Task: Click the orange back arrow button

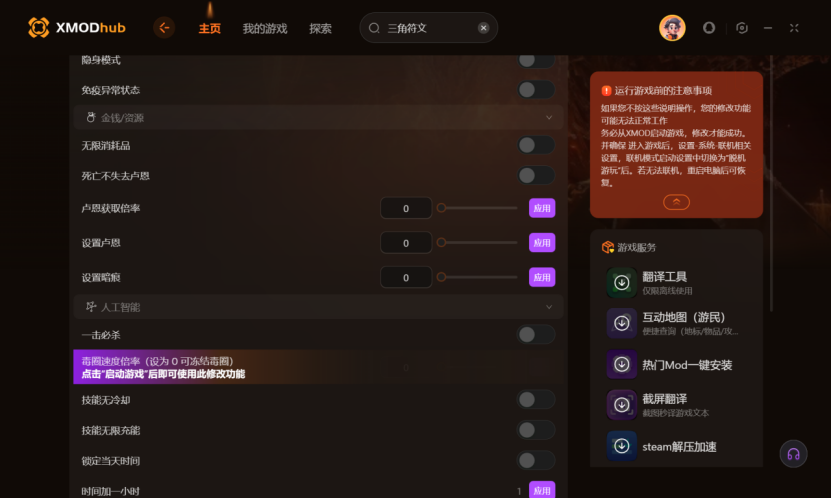Action: (164, 28)
